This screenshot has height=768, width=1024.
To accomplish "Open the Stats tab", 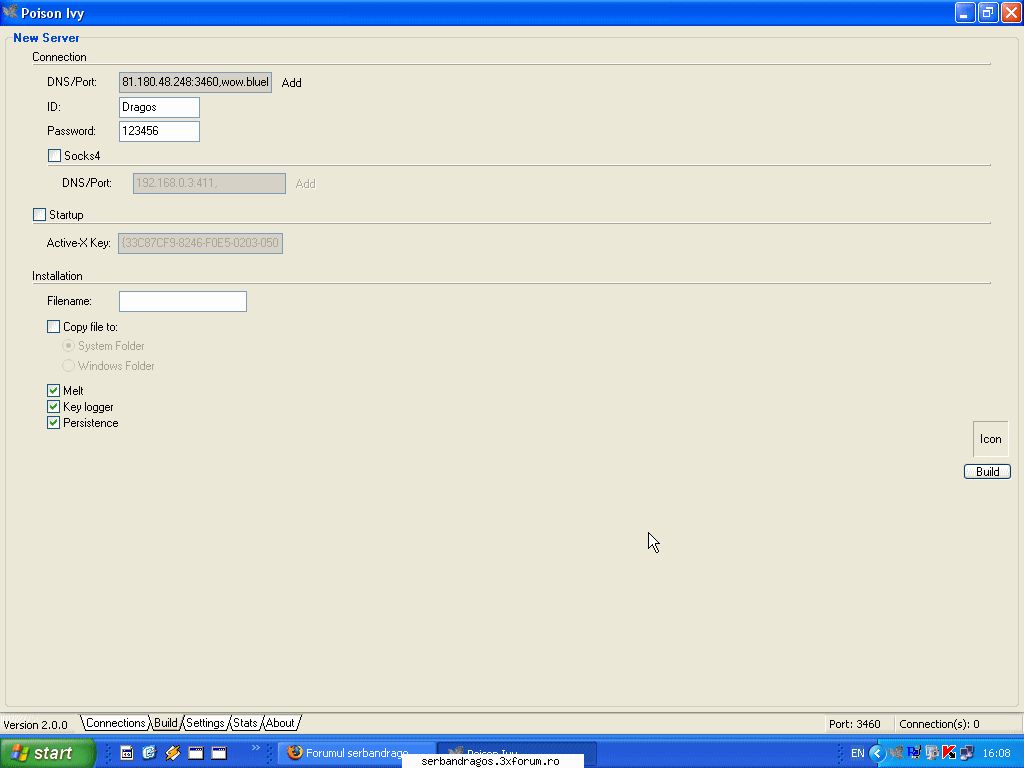I will [x=245, y=723].
